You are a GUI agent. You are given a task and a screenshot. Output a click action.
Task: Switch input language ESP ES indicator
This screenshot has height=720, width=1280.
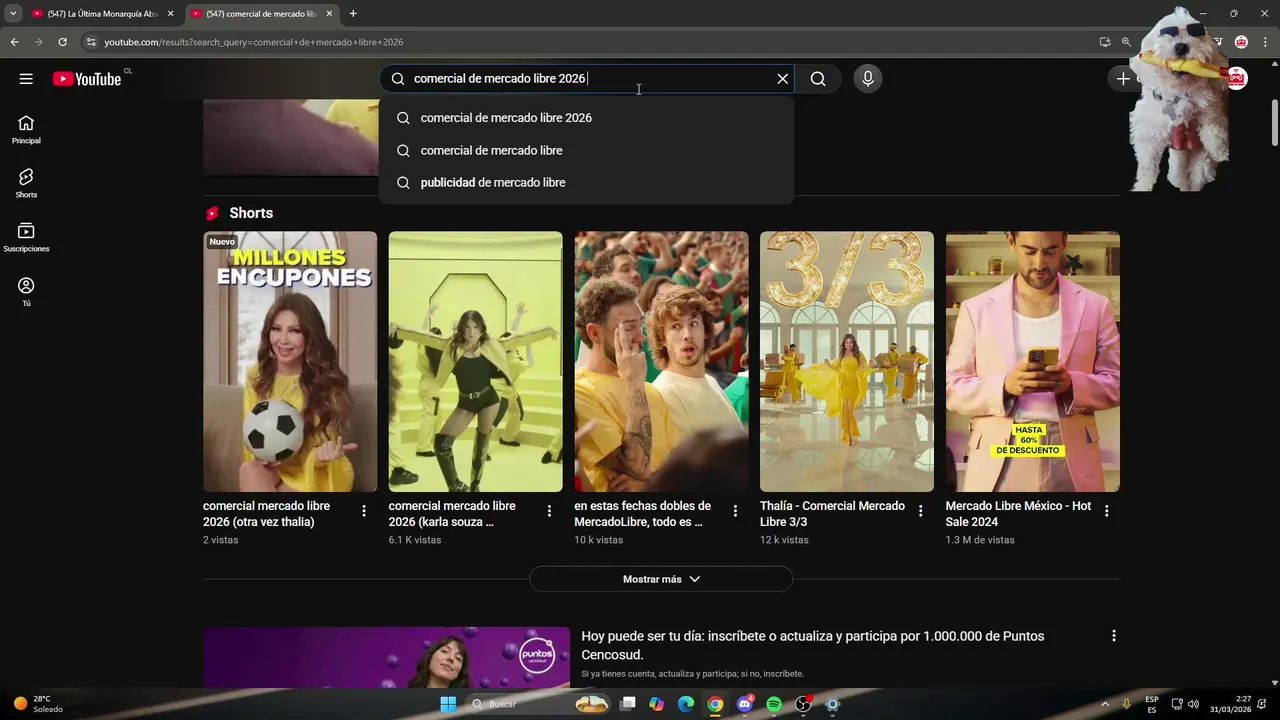point(1152,704)
